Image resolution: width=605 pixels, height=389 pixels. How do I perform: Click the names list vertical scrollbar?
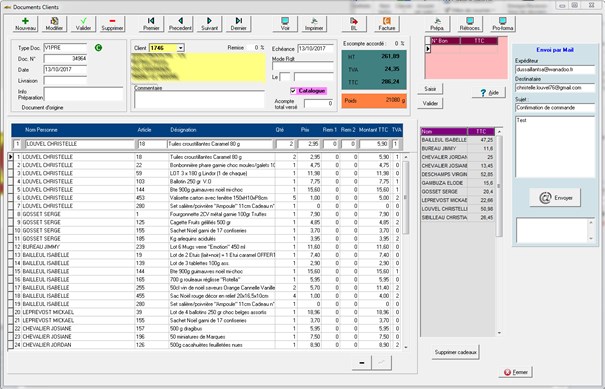(x=499, y=232)
